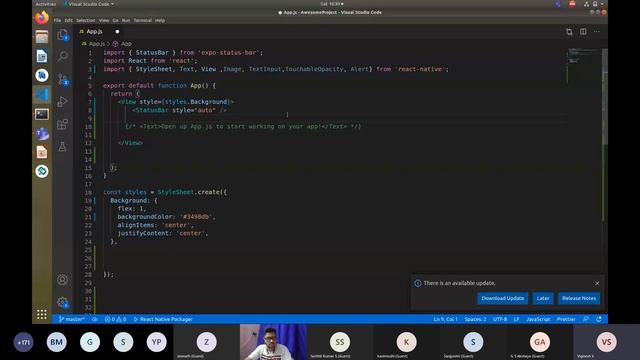Open the system tray status menu
Viewport: 640px width, 360px height.
(594, 4)
